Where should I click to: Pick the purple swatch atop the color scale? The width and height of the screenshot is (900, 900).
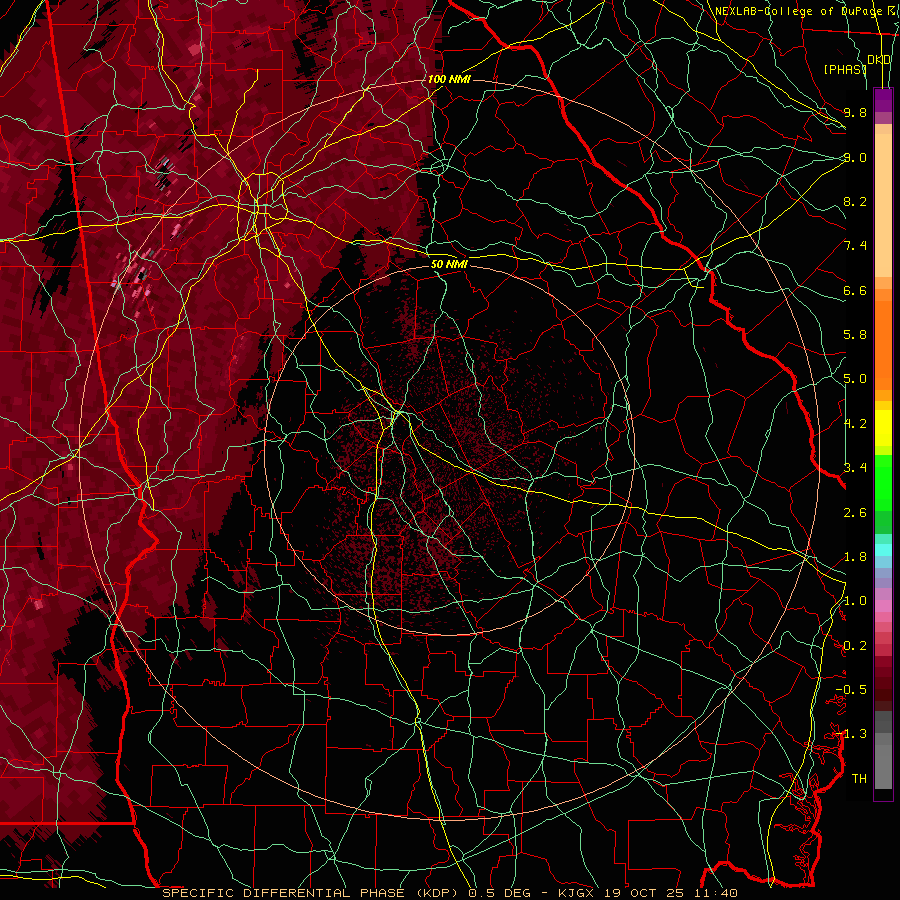pyautogui.click(x=883, y=100)
